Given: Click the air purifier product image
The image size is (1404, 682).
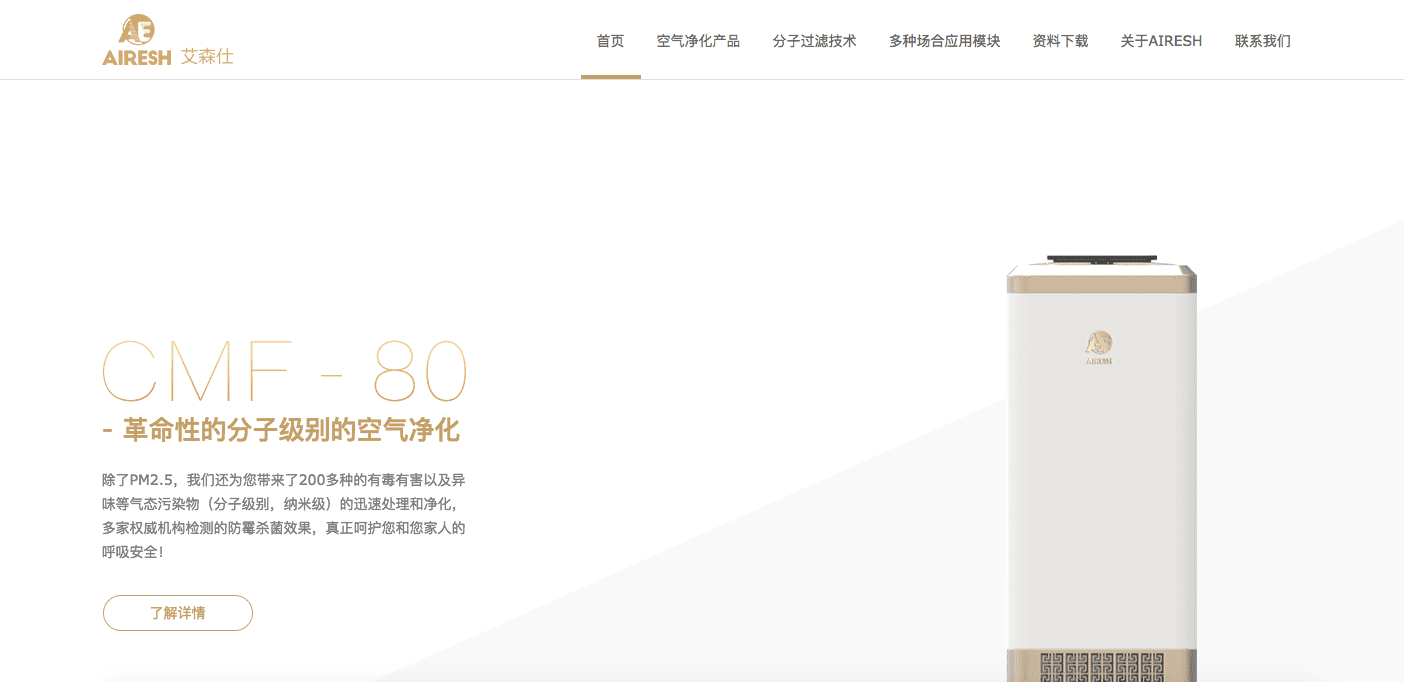Looking at the screenshot, I should pos(1101,468).
